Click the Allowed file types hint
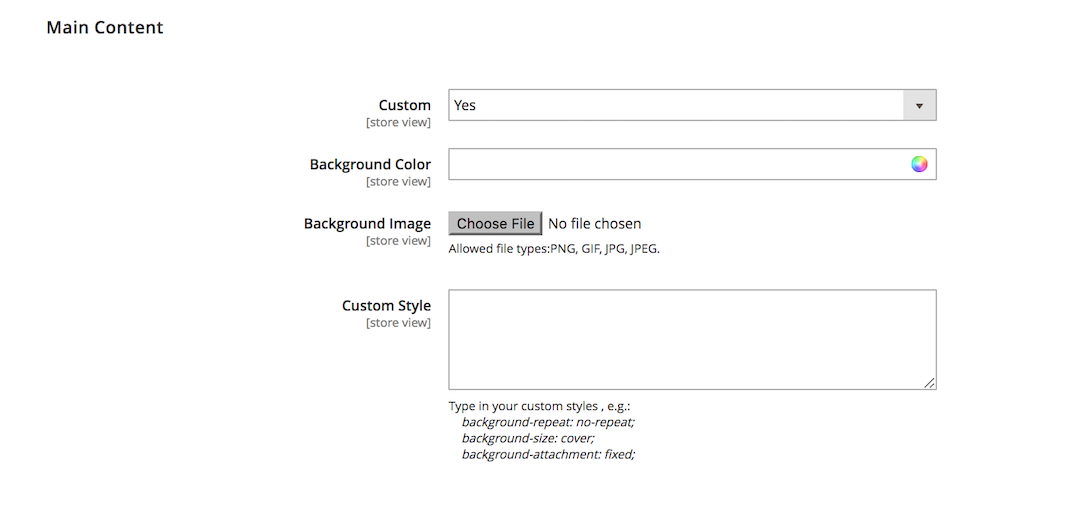The height and width of the screenshot is (522, 1077). click(554, 249)
